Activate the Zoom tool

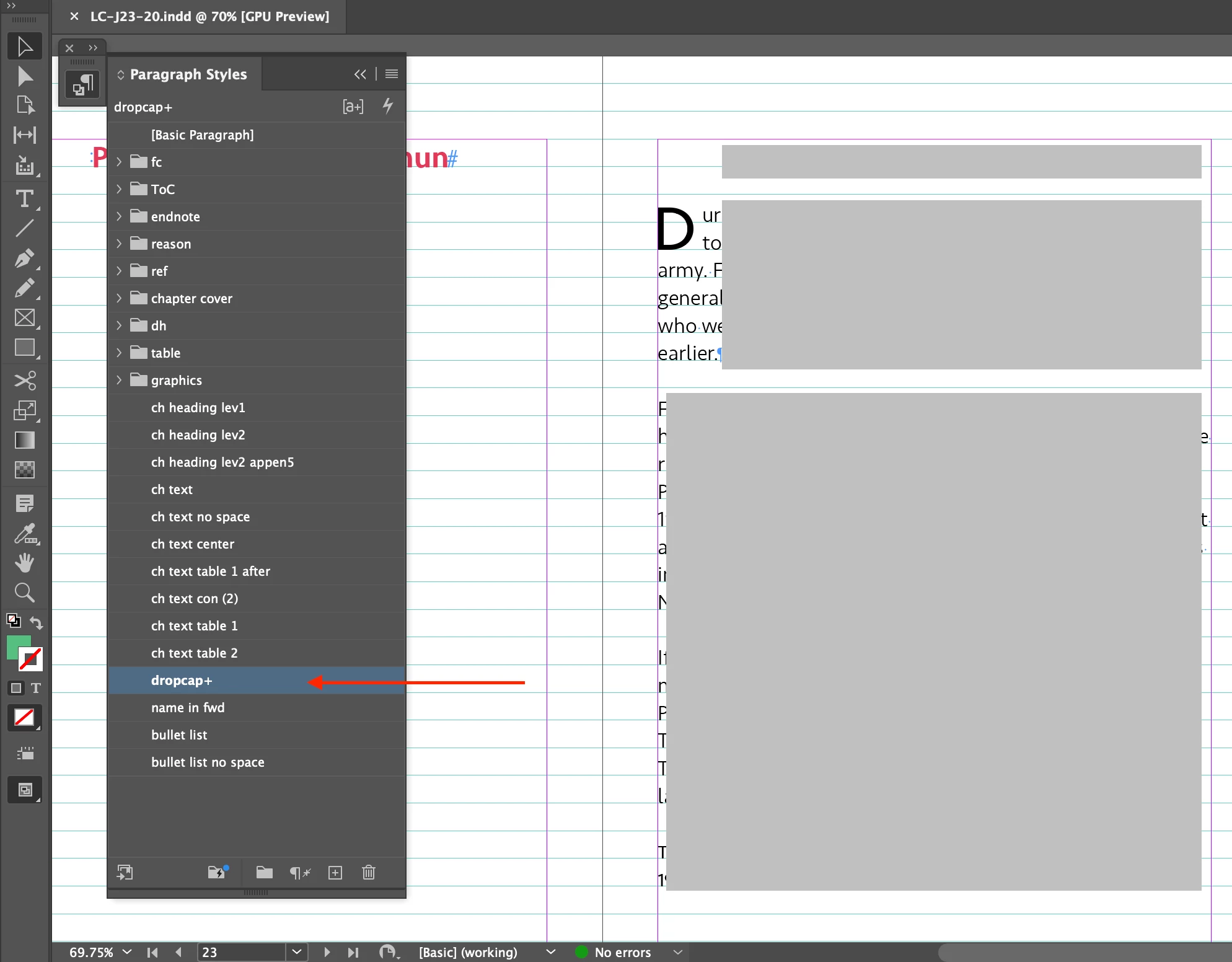(x=24, y=593)
